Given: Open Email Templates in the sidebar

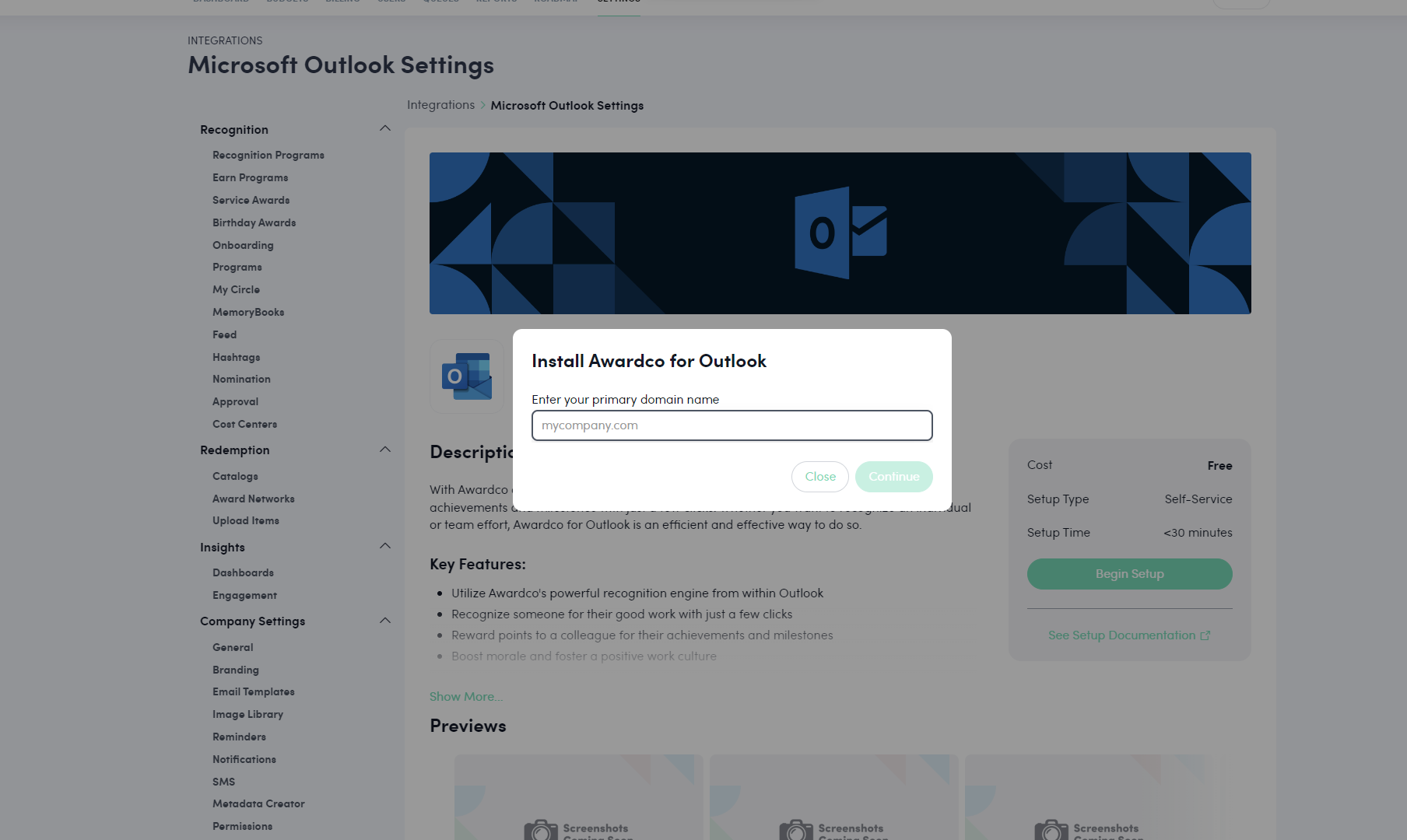Looking at the screenshot, I should [253, 692].
